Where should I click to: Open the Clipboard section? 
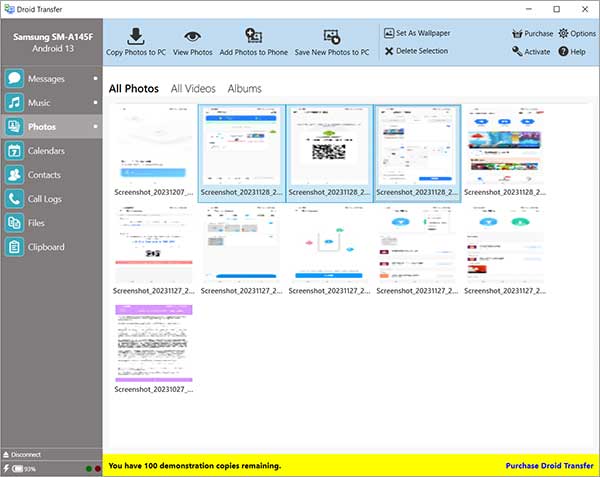point(46,247)
